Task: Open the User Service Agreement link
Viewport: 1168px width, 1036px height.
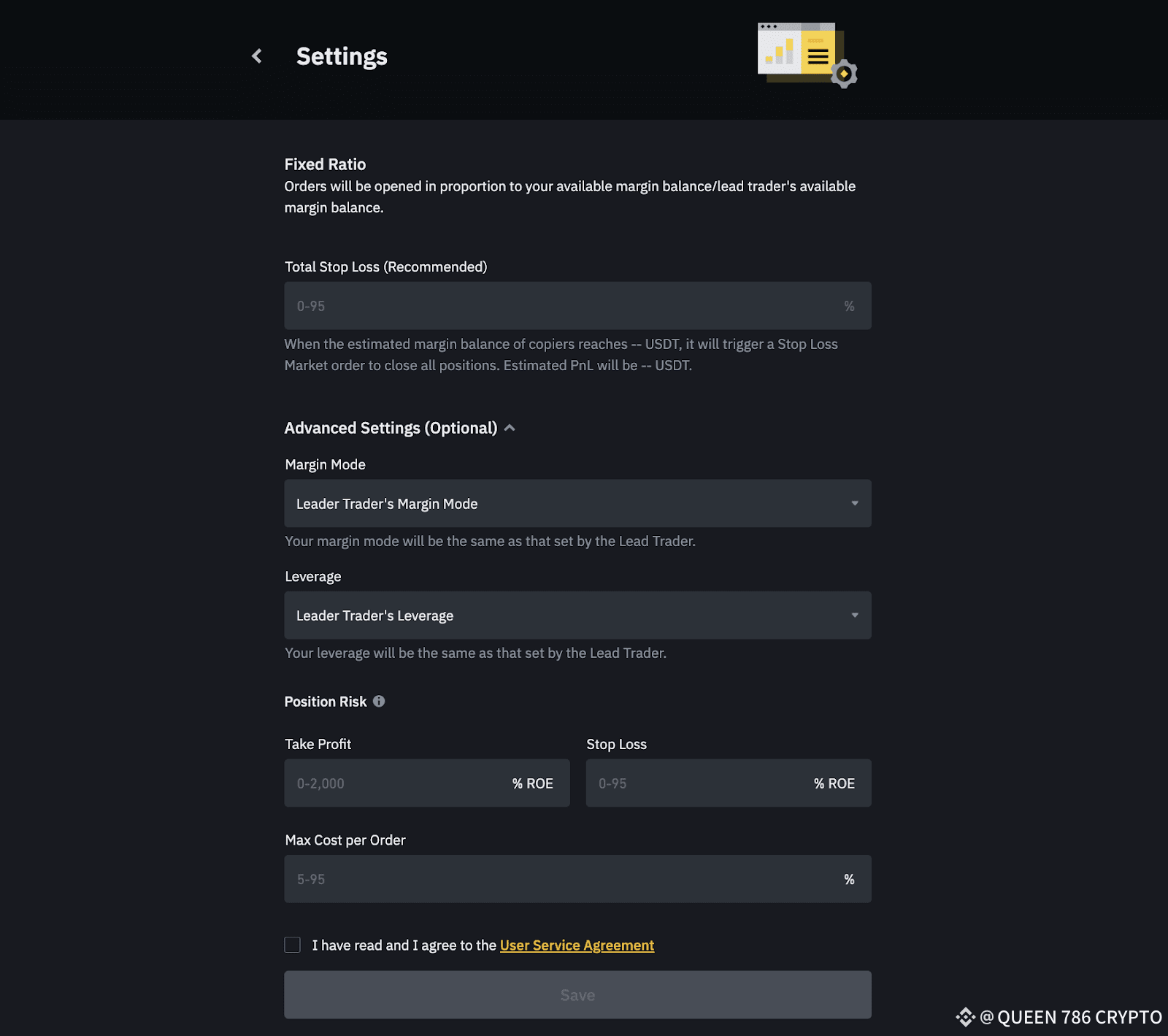Action: 577,945
